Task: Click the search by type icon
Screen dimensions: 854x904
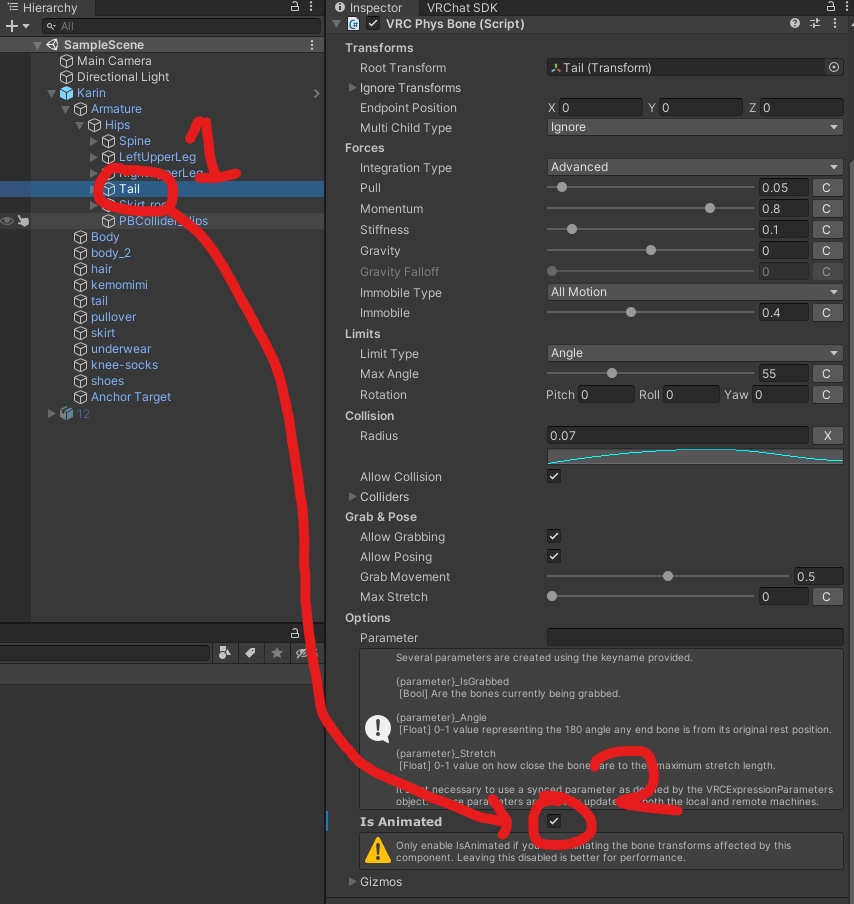Action: coord(225,653)
